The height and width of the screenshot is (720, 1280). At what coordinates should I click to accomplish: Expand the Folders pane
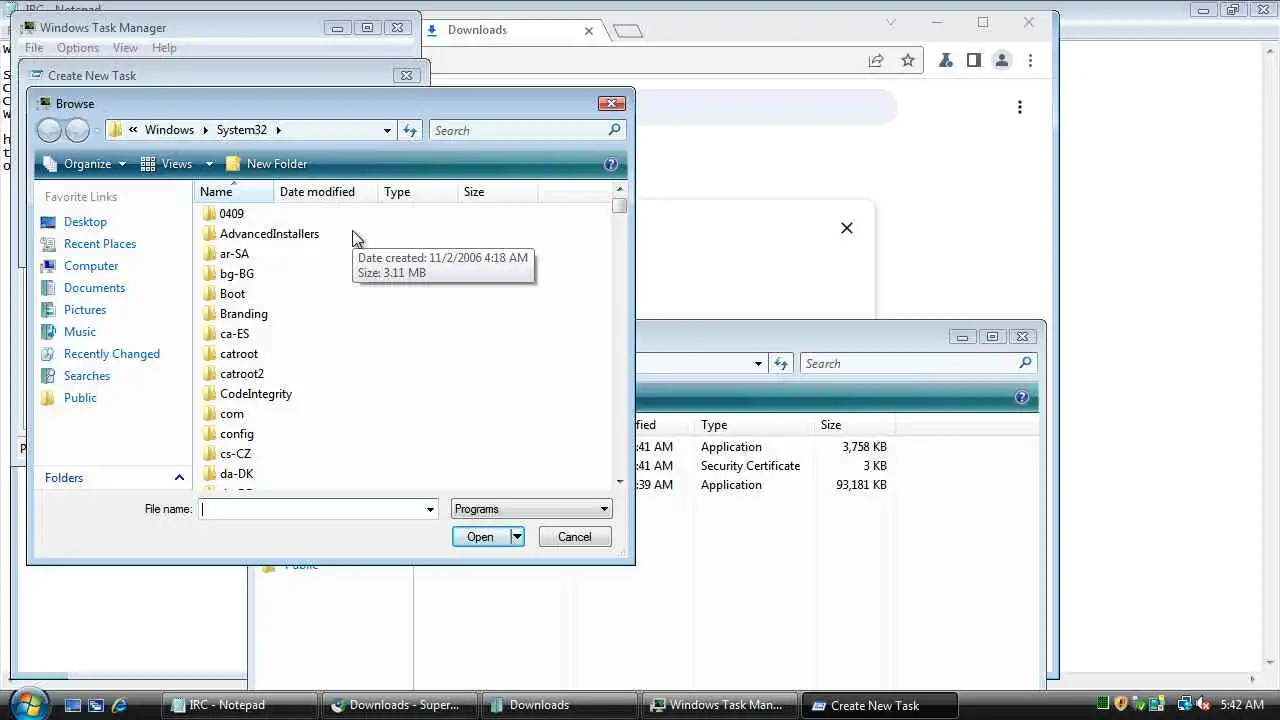(179, 478)
